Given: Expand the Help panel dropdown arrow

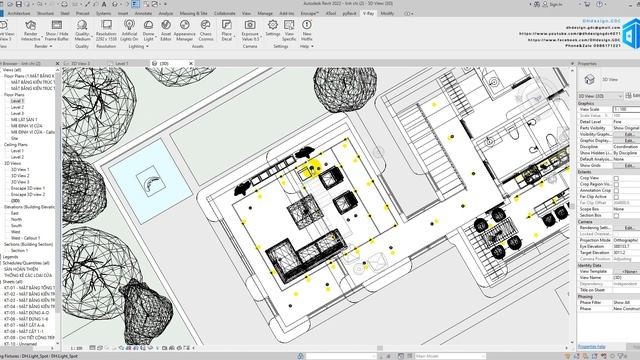Looking at the screenshot, I should click(312, 47).
